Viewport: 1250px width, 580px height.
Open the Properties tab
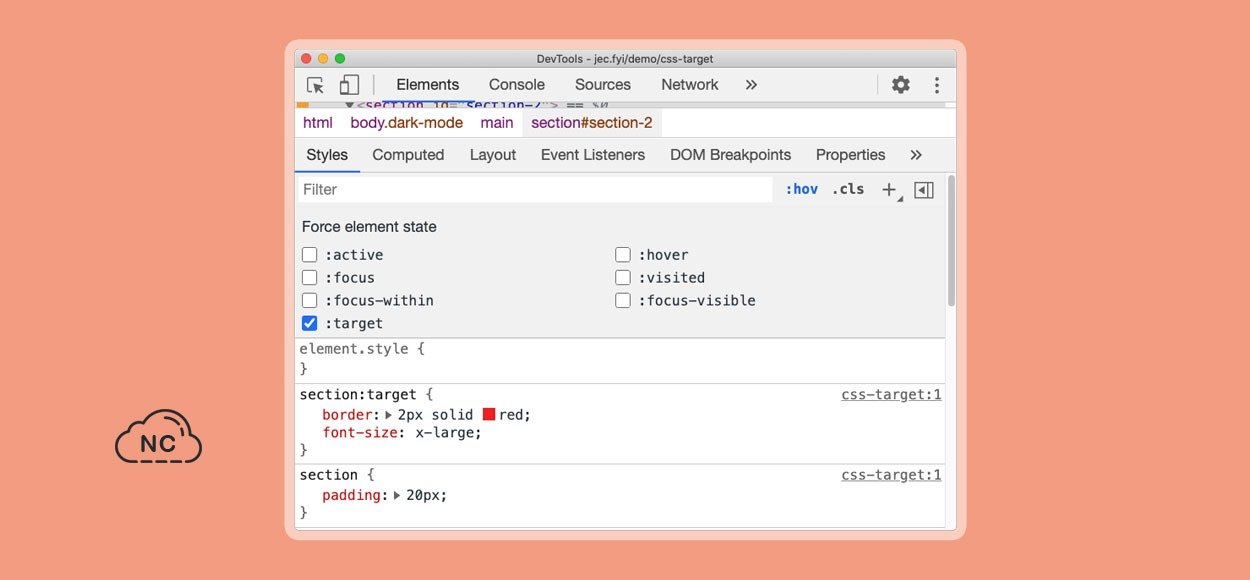pyautogui.click(x=851, y=155)
